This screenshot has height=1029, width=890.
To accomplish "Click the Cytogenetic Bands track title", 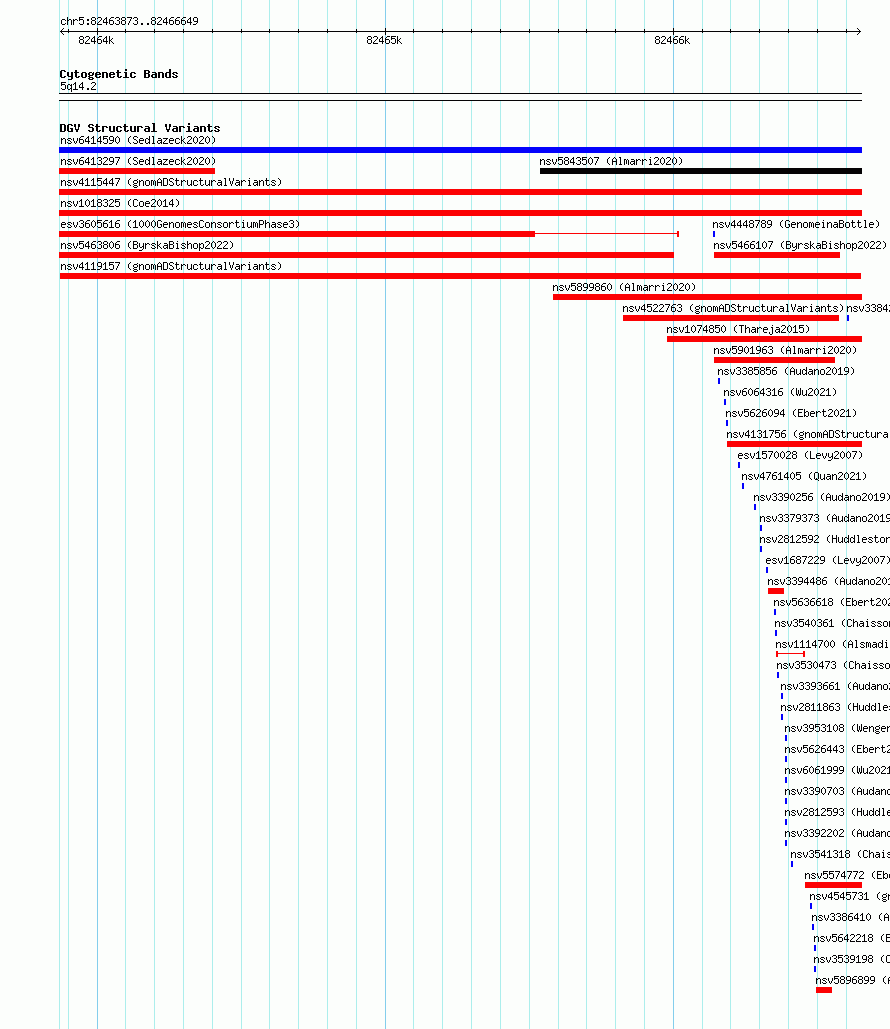I will [119, 74].
